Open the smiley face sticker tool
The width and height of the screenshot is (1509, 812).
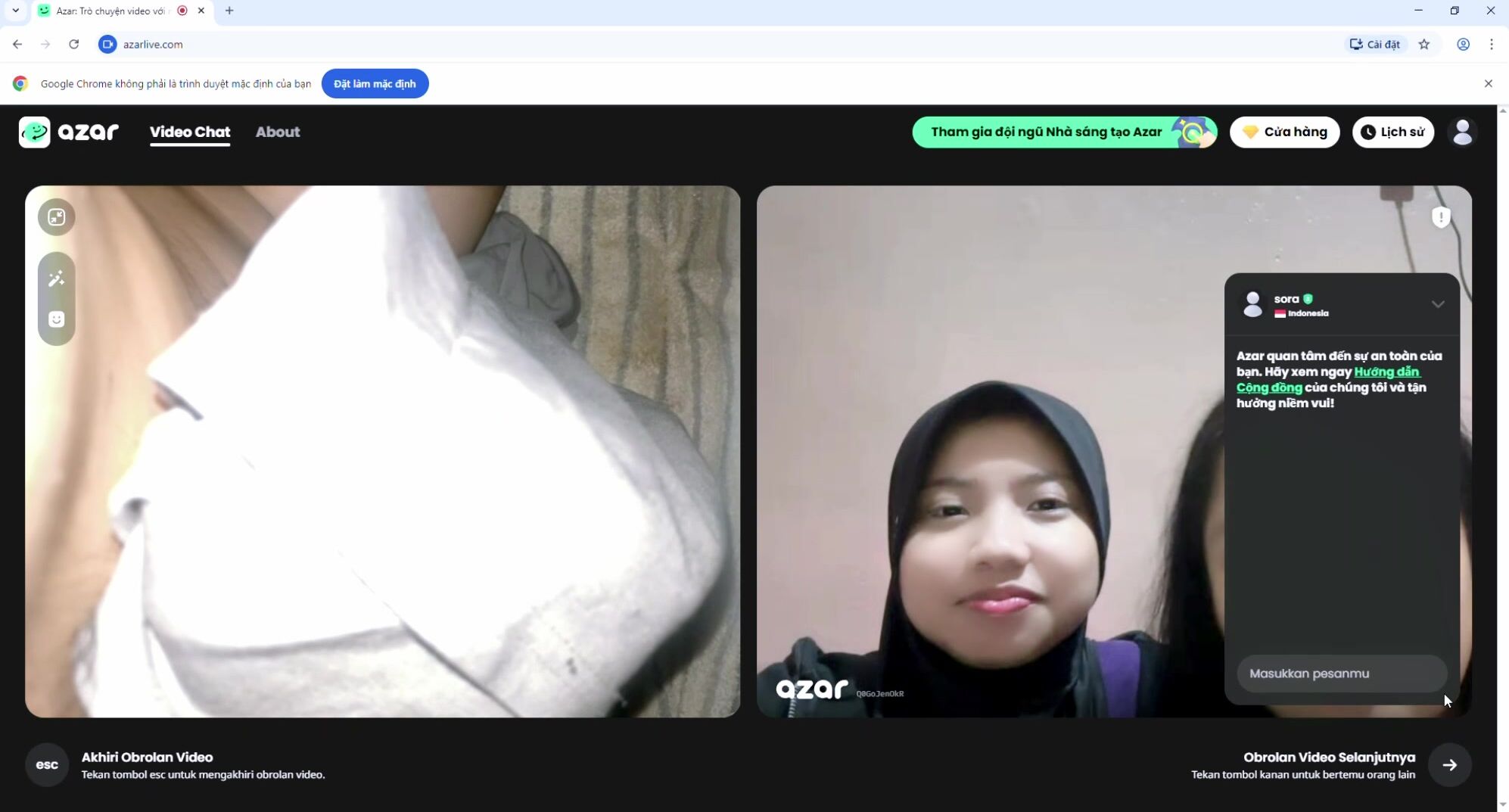(57, 319)
